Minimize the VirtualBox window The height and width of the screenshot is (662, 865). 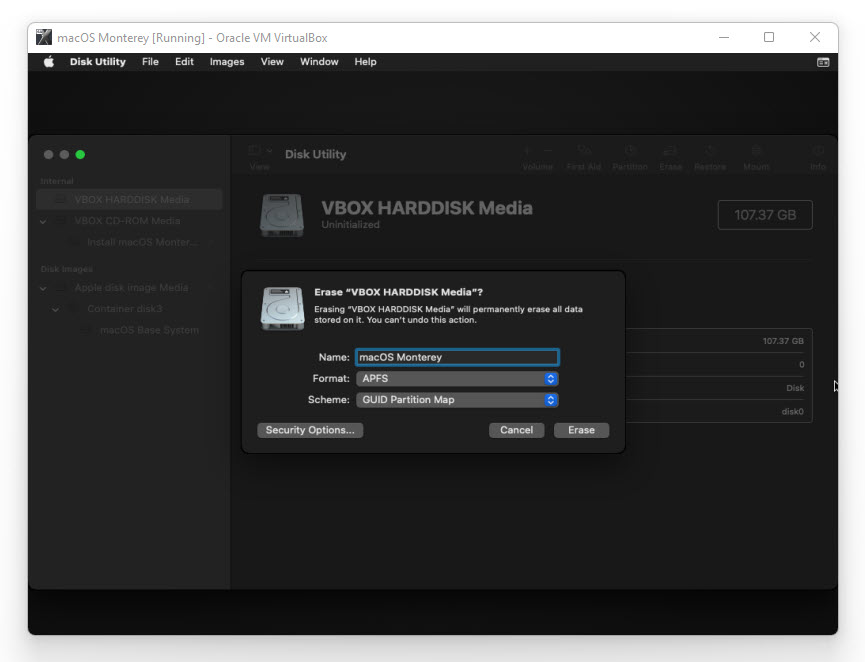click(724, 37)
